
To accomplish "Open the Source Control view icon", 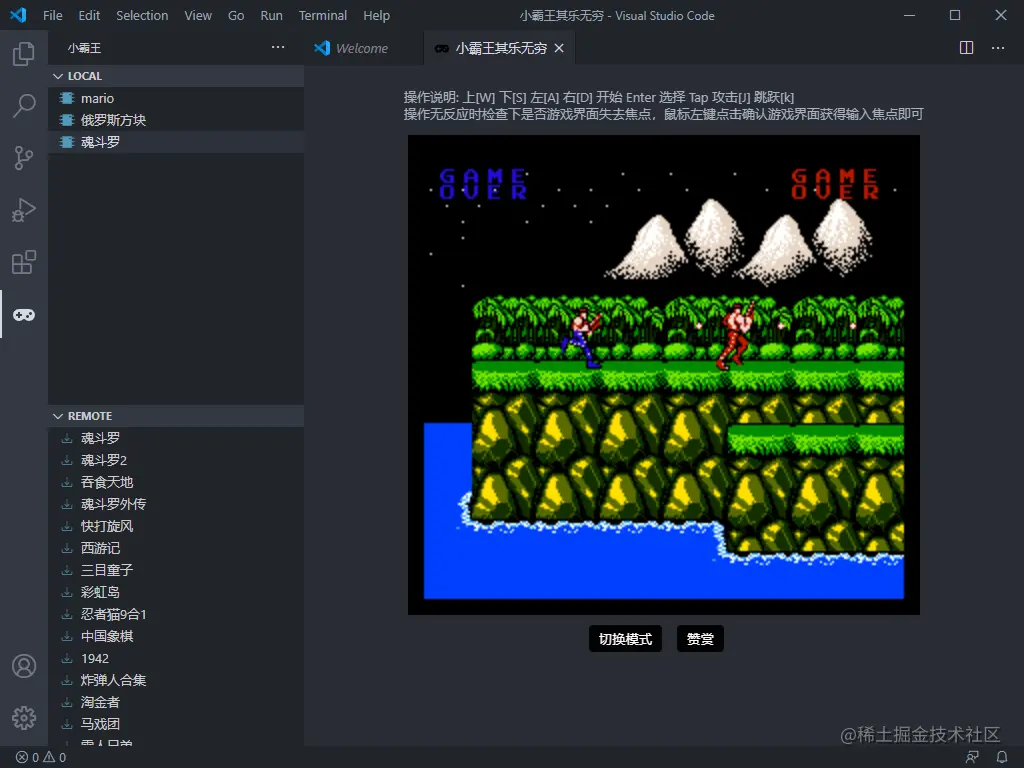I will click(x=24, y=158).
